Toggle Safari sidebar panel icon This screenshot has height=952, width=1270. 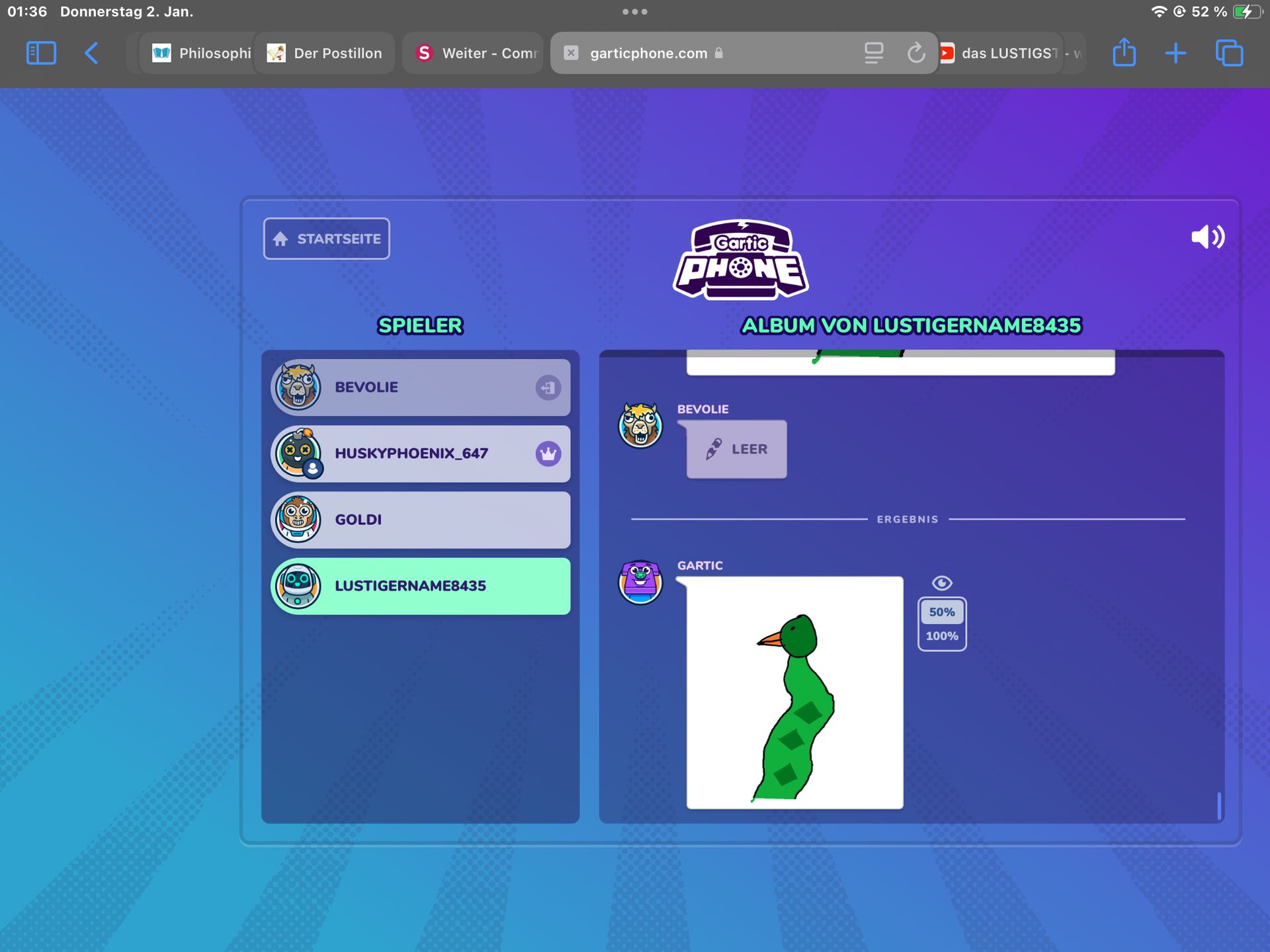(41, 53)
